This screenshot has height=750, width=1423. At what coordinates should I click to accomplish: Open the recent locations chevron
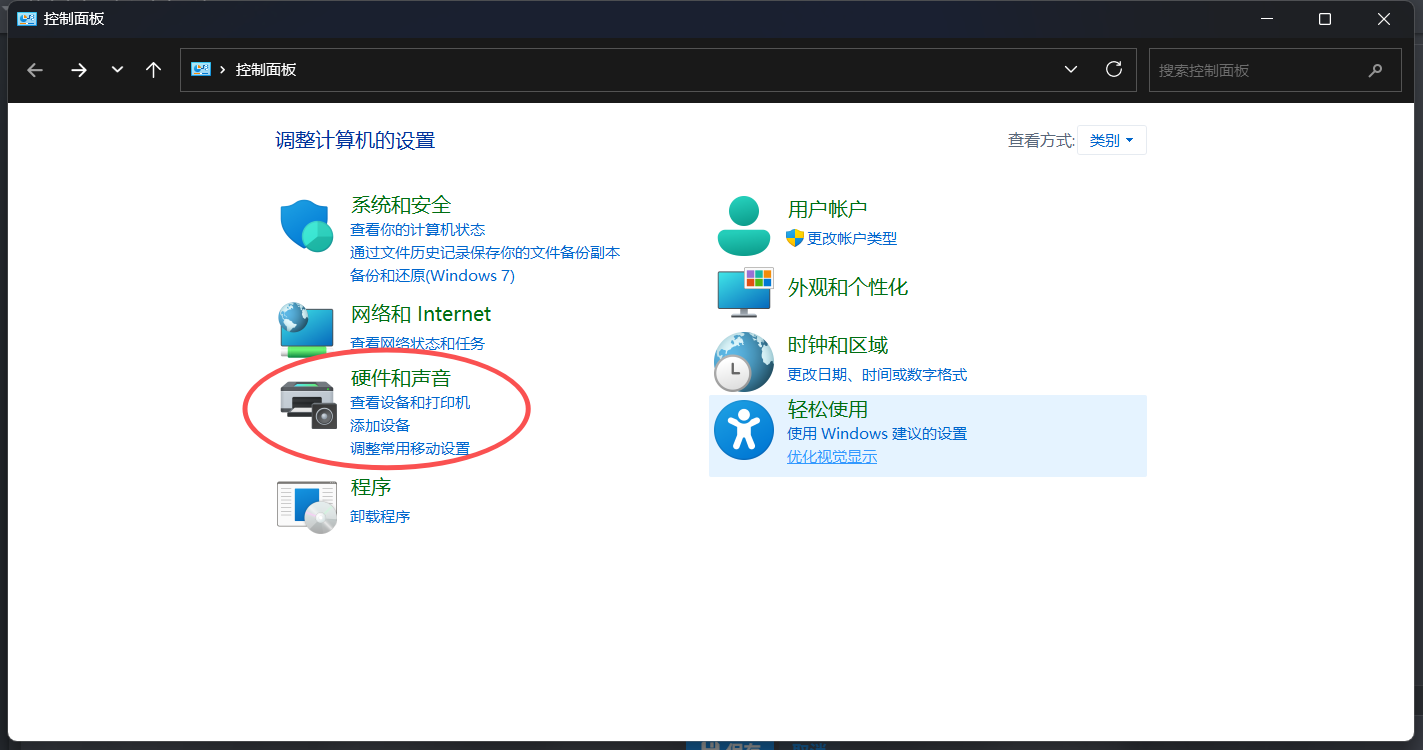tap(117, 70)
